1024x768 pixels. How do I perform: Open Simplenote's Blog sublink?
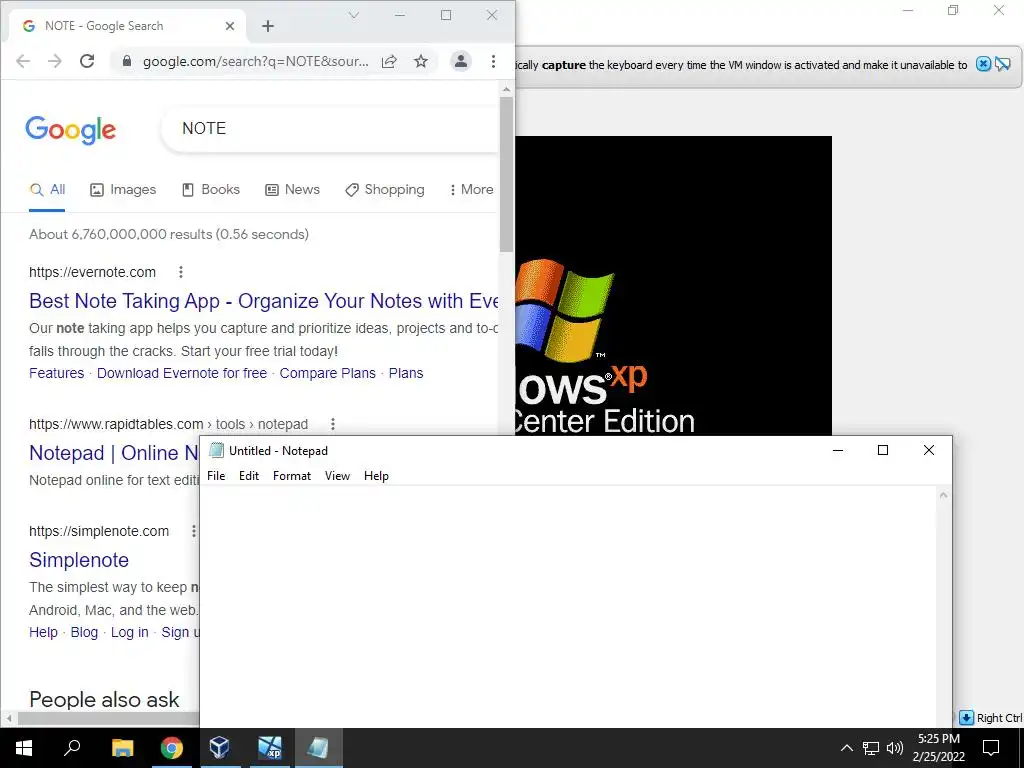pyautogui.click(x=84, y=633)
